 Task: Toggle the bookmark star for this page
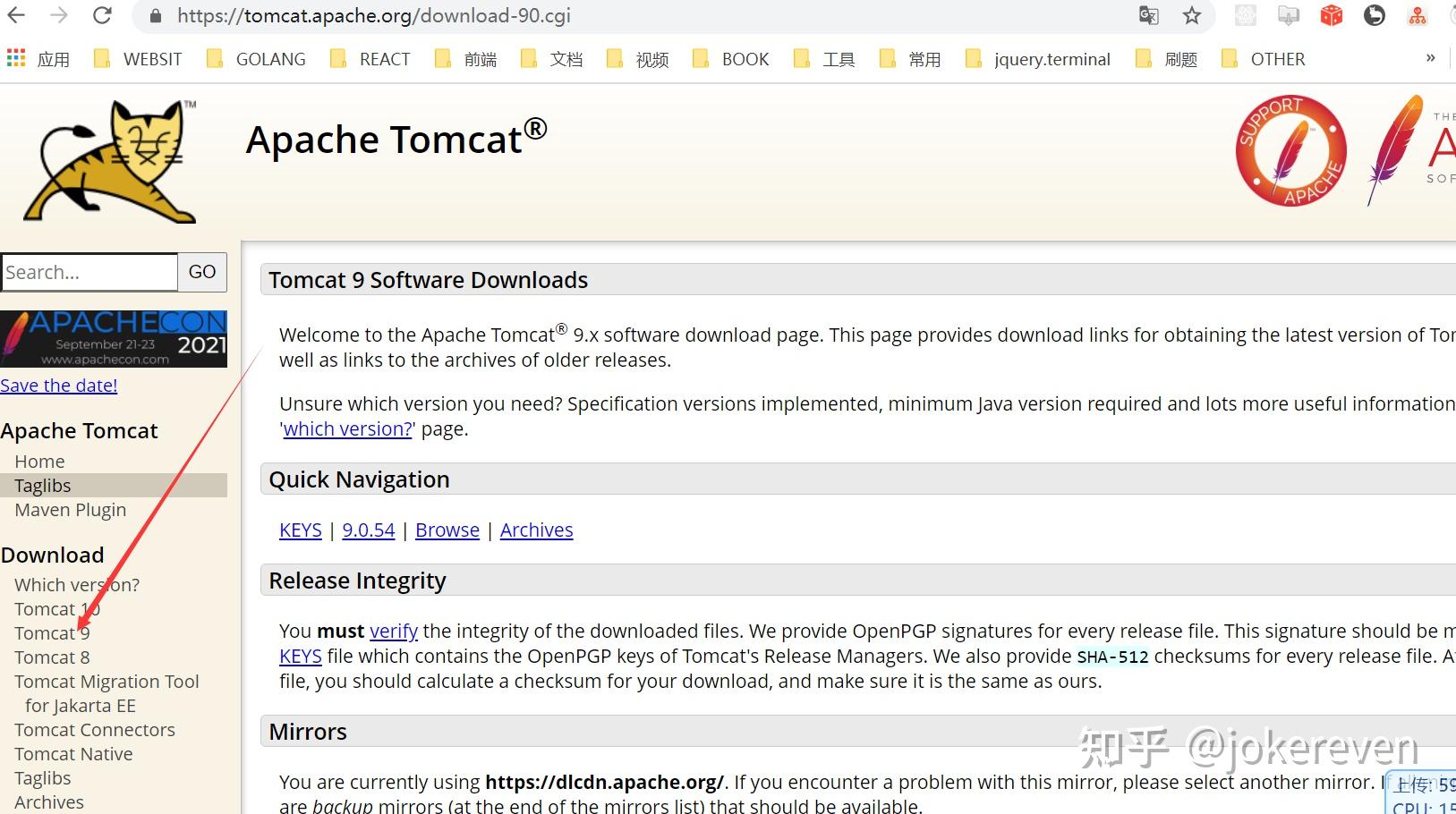(1190, 15)
